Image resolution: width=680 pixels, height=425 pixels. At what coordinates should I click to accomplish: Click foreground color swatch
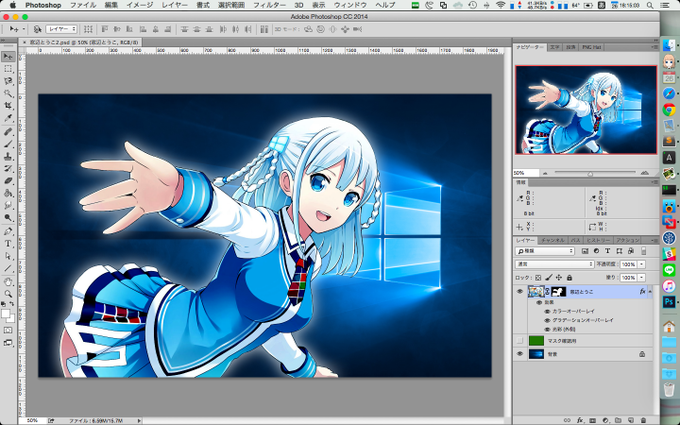coord(5,314)
